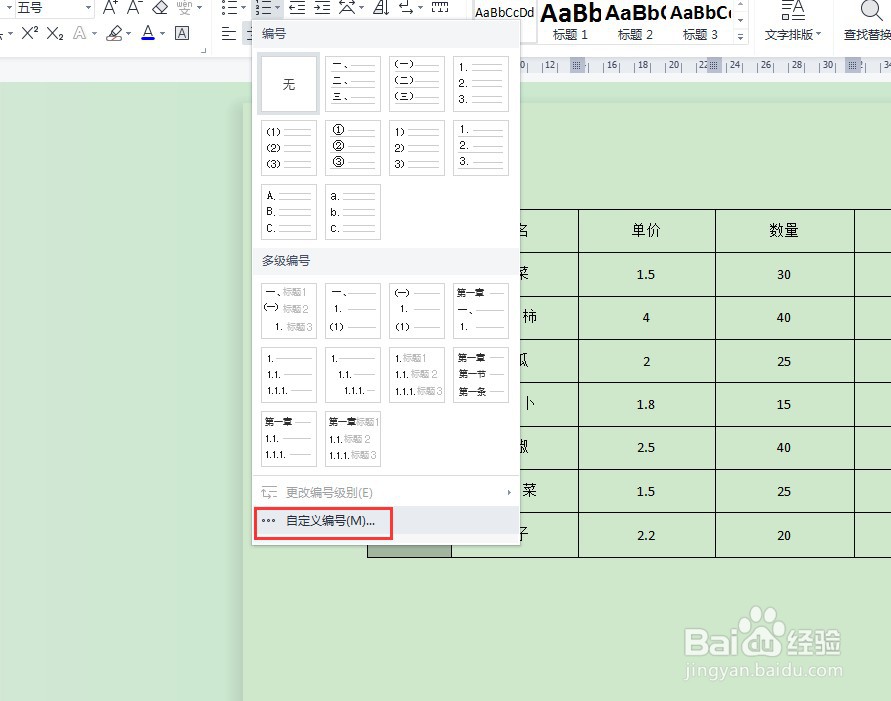Viewport: 891px width, 701px height.
Task: Click the character border icon
Action: (181, 32)
